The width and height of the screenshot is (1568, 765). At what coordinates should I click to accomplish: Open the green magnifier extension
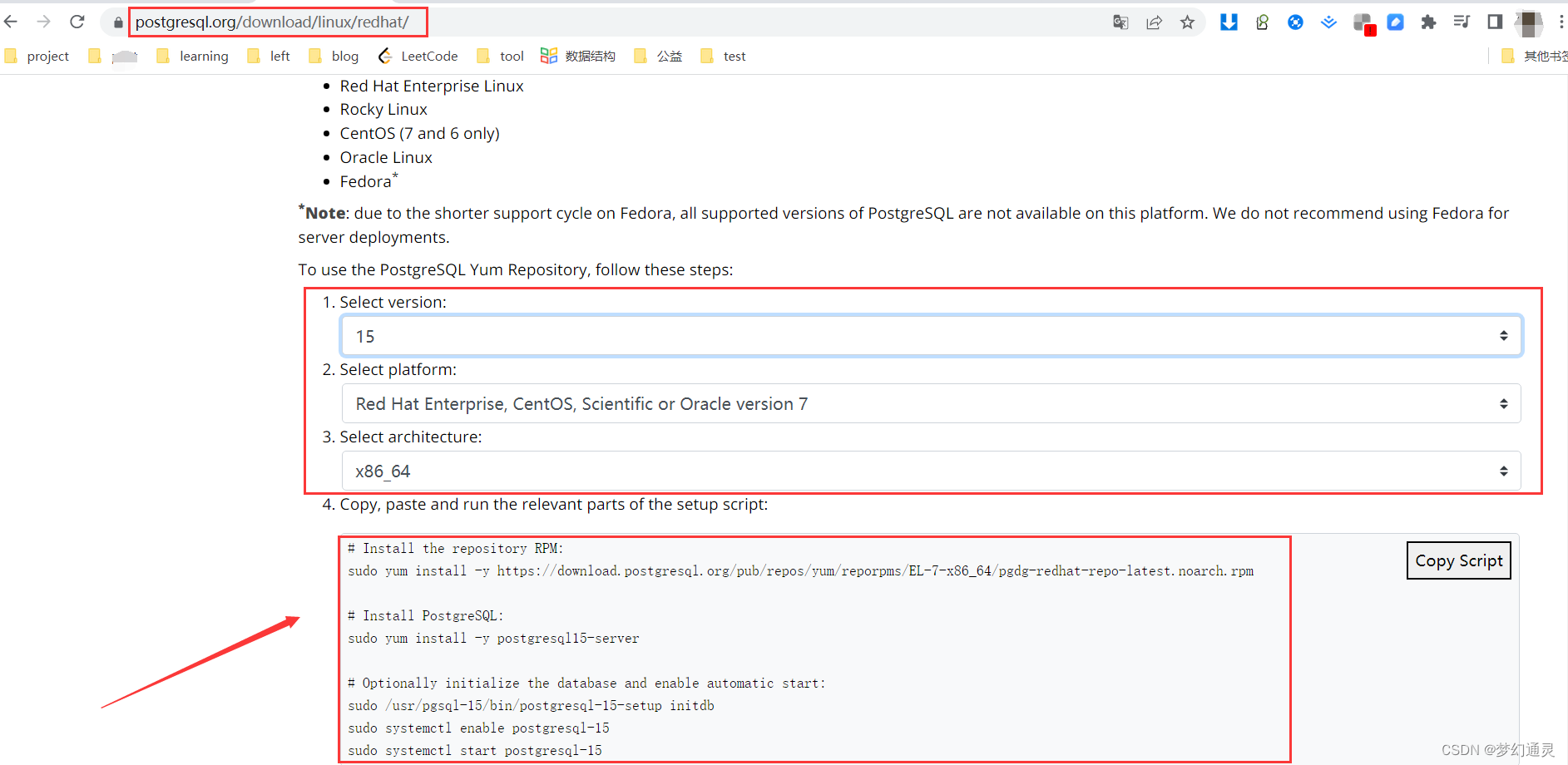click(x=1262, y=22)
